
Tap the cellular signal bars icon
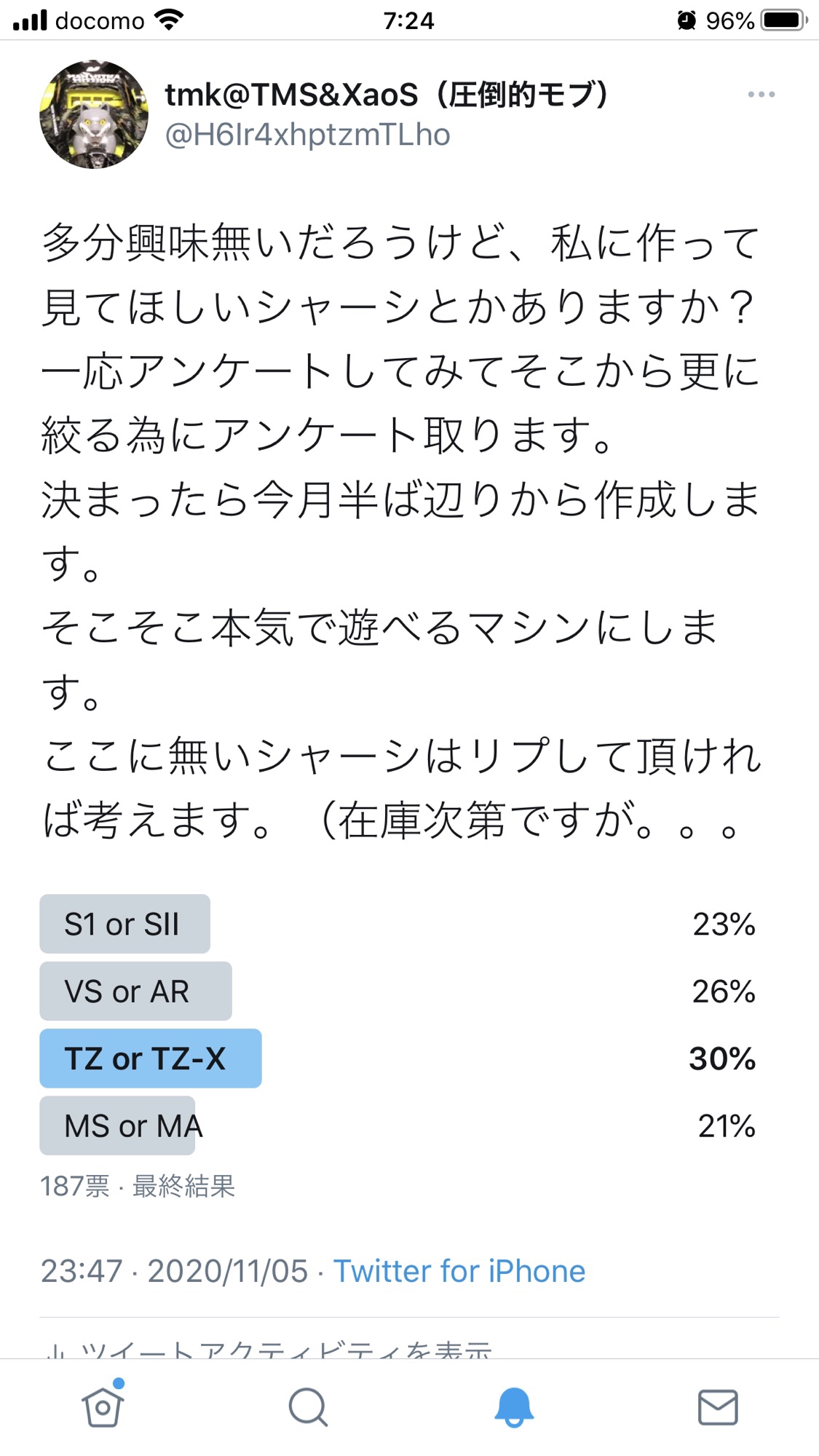[30, 20]
